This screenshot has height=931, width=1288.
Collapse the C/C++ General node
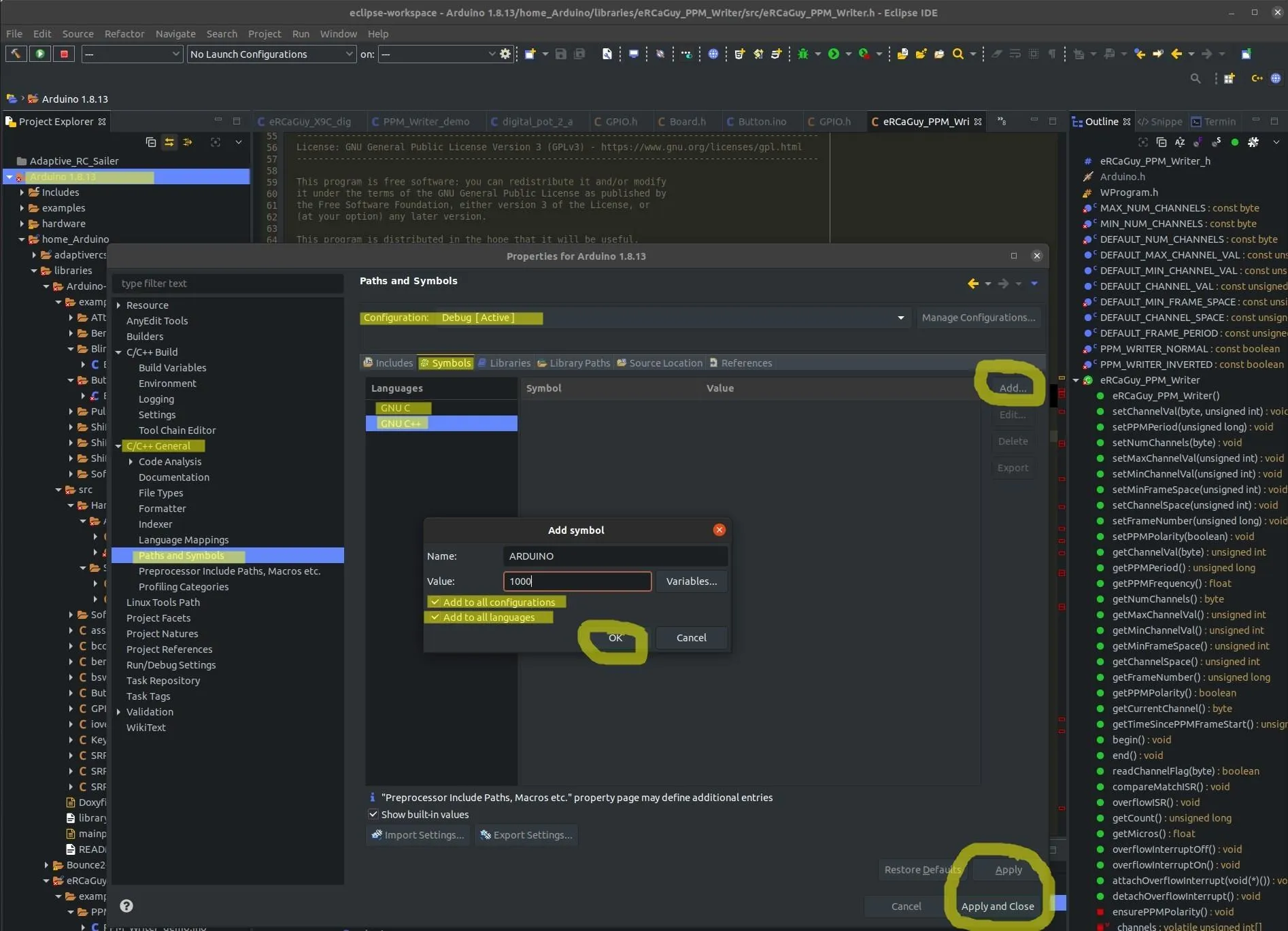pyautogui.click(x=118, y=446)
